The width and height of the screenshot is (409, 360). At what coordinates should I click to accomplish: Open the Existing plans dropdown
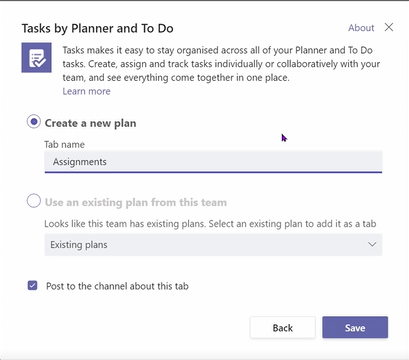tap(213, 245)
